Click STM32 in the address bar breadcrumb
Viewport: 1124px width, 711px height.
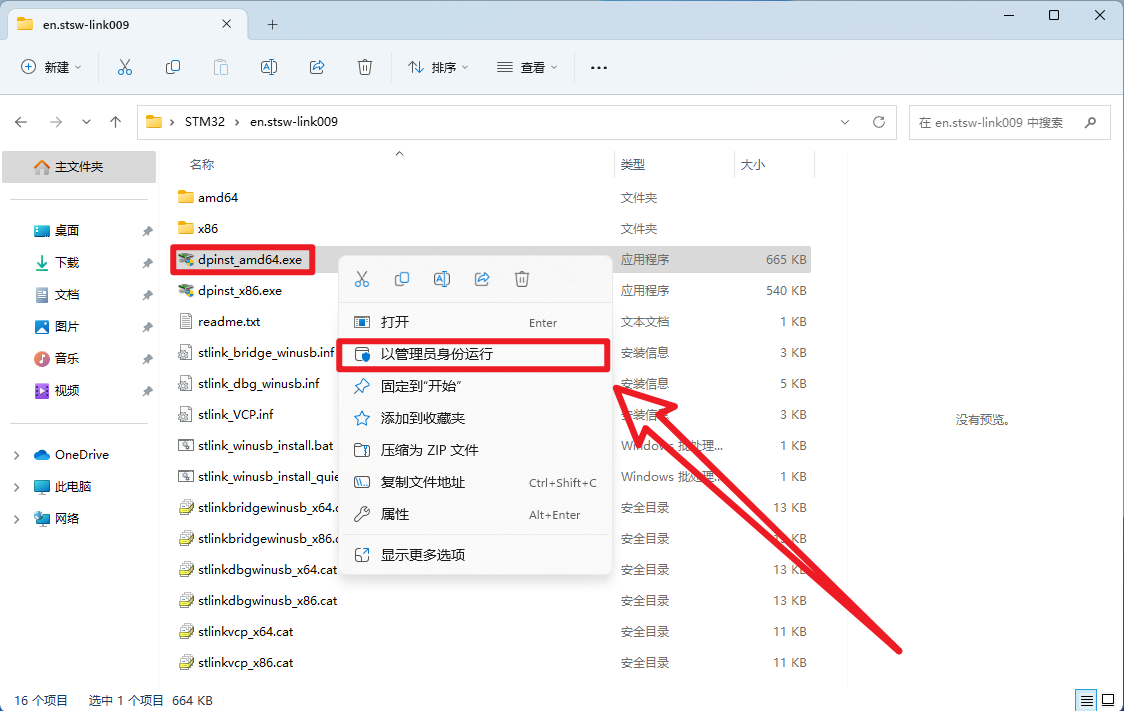[x=204, y=122]
